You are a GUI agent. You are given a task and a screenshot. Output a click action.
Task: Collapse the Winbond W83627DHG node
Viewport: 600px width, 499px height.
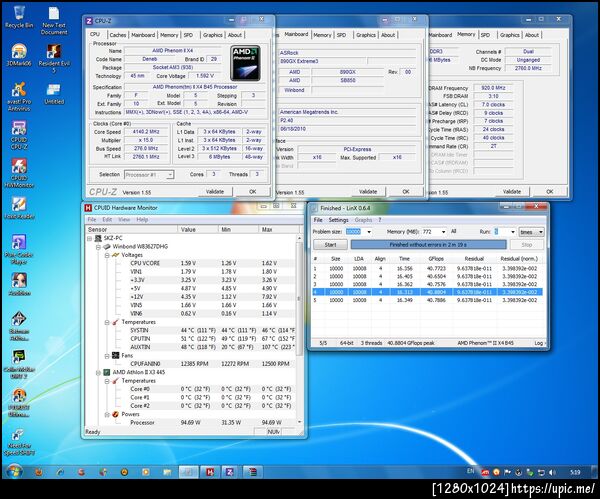coord(98,247)
